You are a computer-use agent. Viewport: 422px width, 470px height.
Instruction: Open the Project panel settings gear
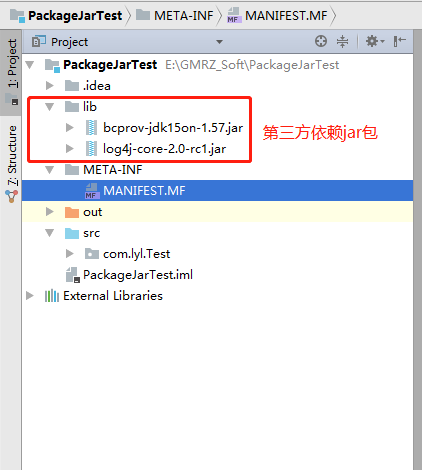375,41
